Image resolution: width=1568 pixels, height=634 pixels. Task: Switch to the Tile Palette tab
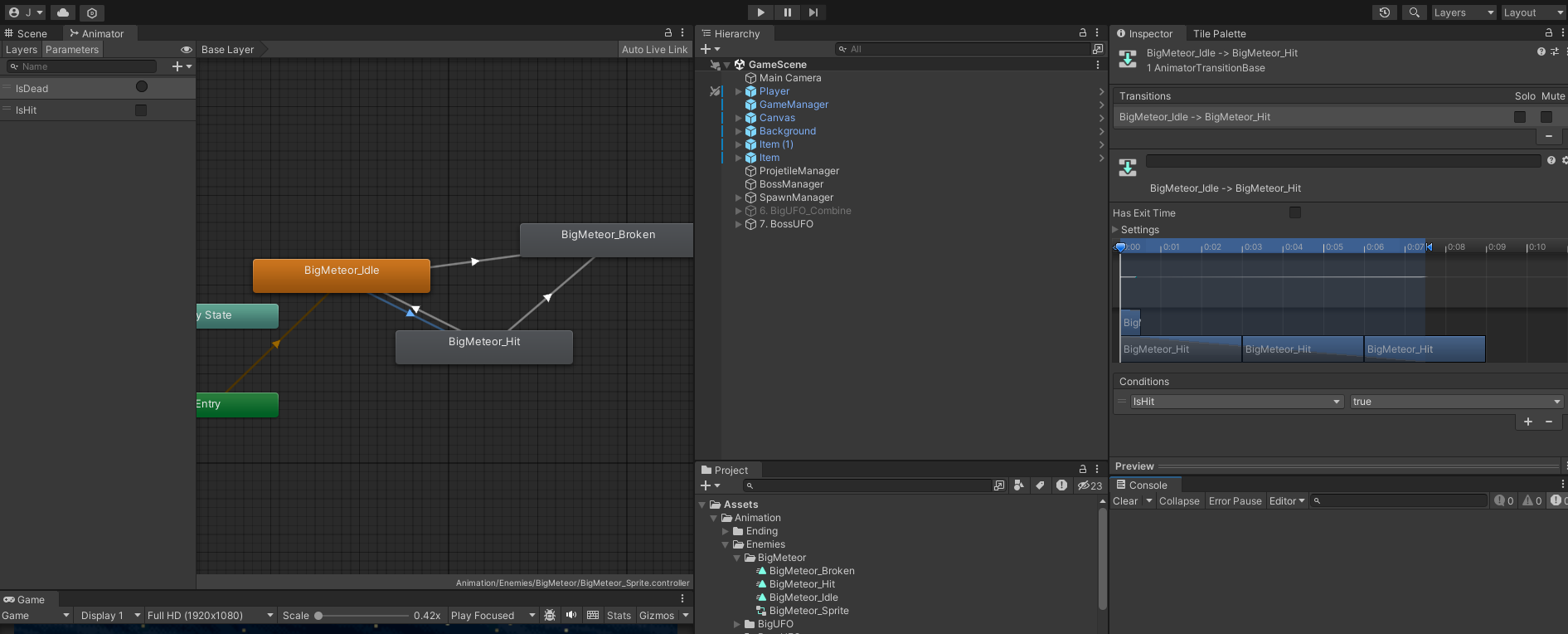[1219, 33]
